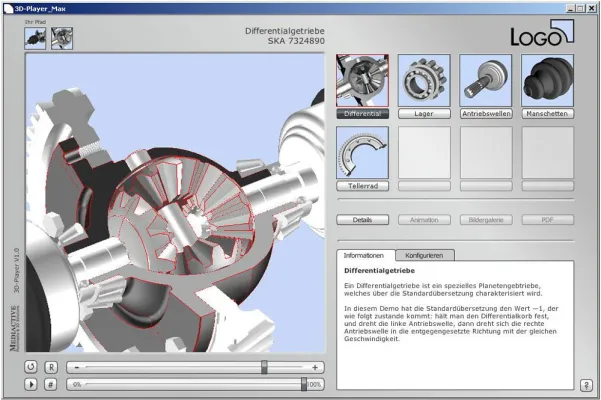Select the second path thumbnail under 'Ihr Pfad'
This screenshot has height=400, width=601.
[x=62, y=38]
